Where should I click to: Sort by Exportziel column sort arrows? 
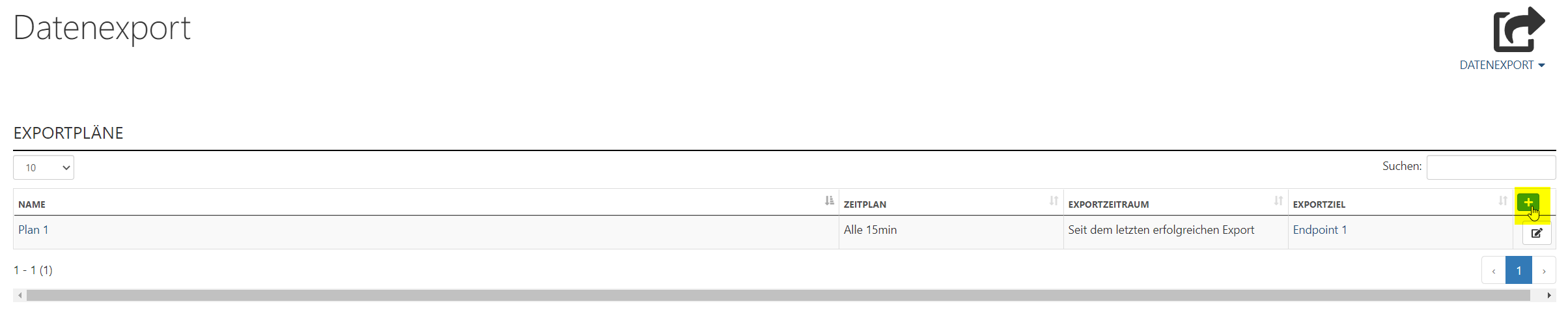pos(1503,201)
